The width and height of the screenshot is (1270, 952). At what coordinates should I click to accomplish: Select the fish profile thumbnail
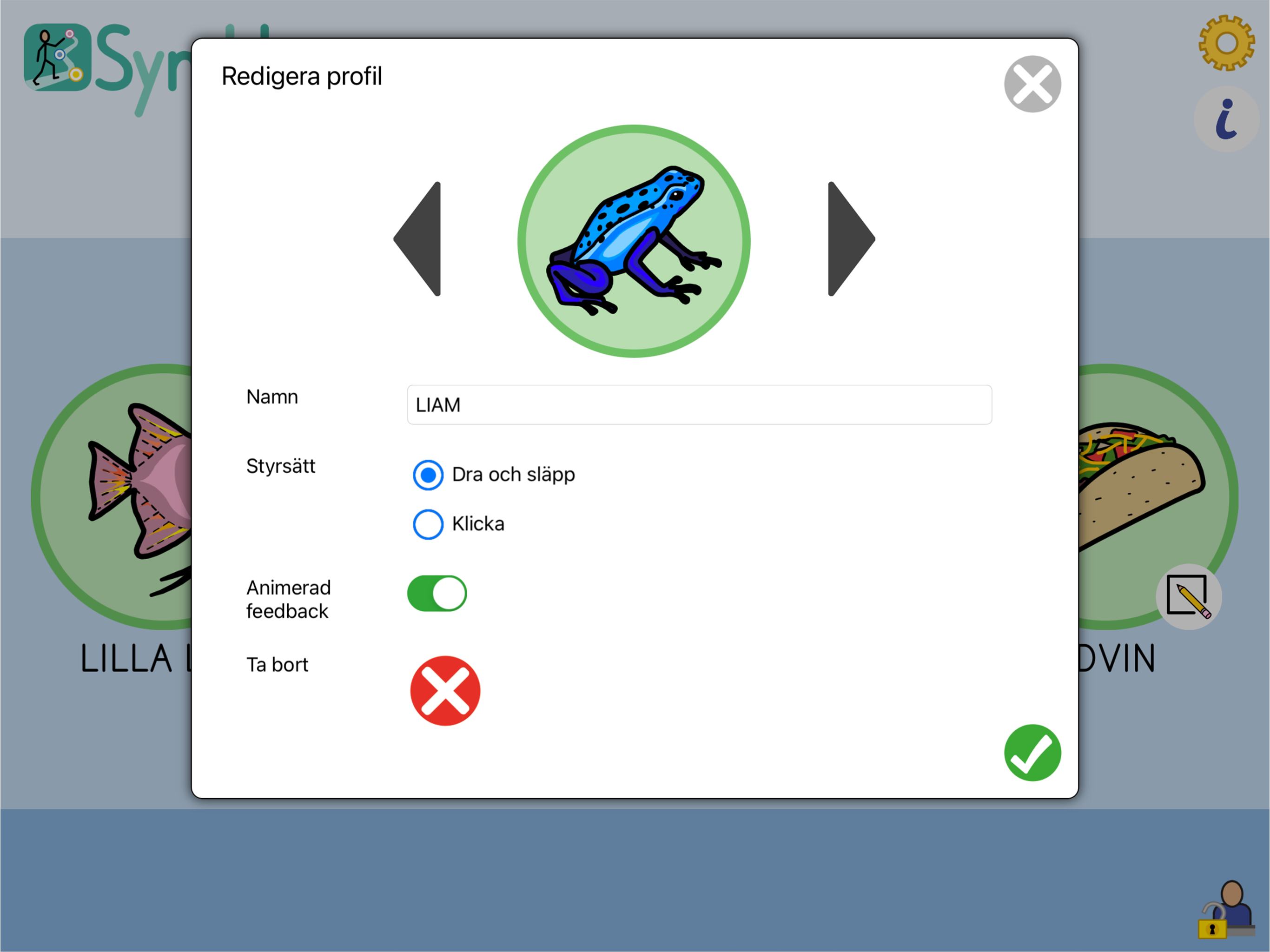coord(112,496)
